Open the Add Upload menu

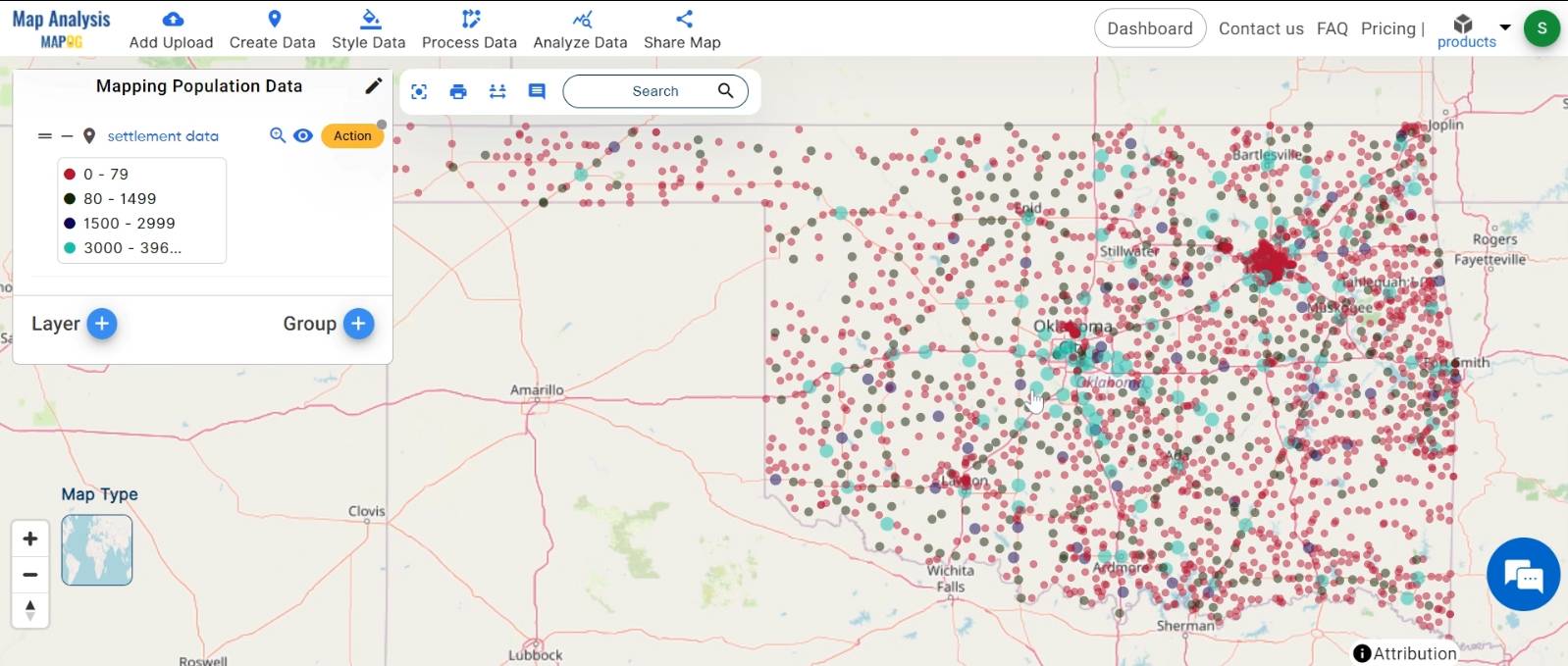(x=171, y=30)
